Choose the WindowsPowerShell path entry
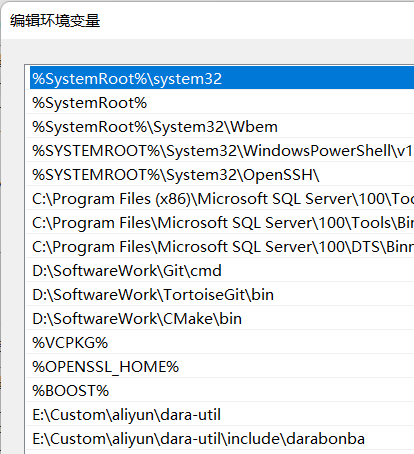414x454 pixels. click(x=220, y=150)
